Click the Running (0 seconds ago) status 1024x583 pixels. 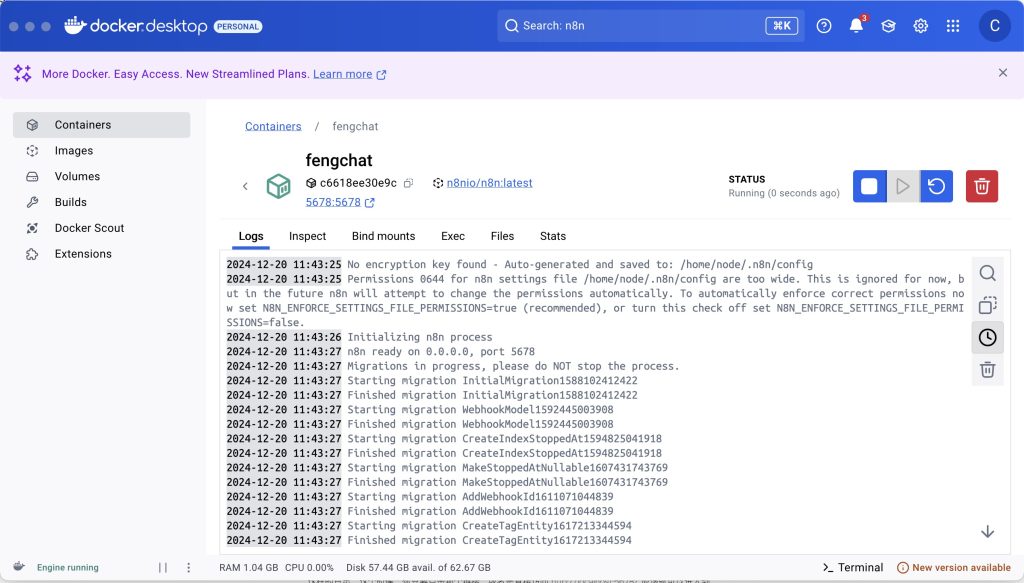coord(784,193)
